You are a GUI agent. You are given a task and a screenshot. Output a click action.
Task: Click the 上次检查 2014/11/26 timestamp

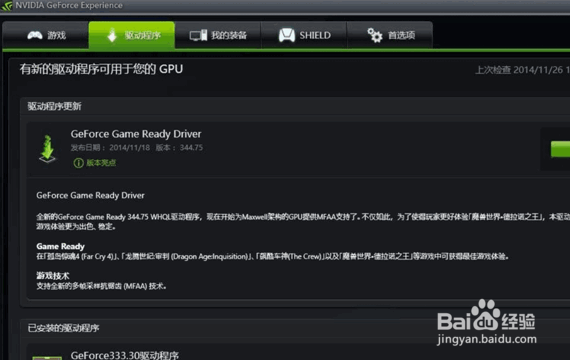(x=522, y=70)
